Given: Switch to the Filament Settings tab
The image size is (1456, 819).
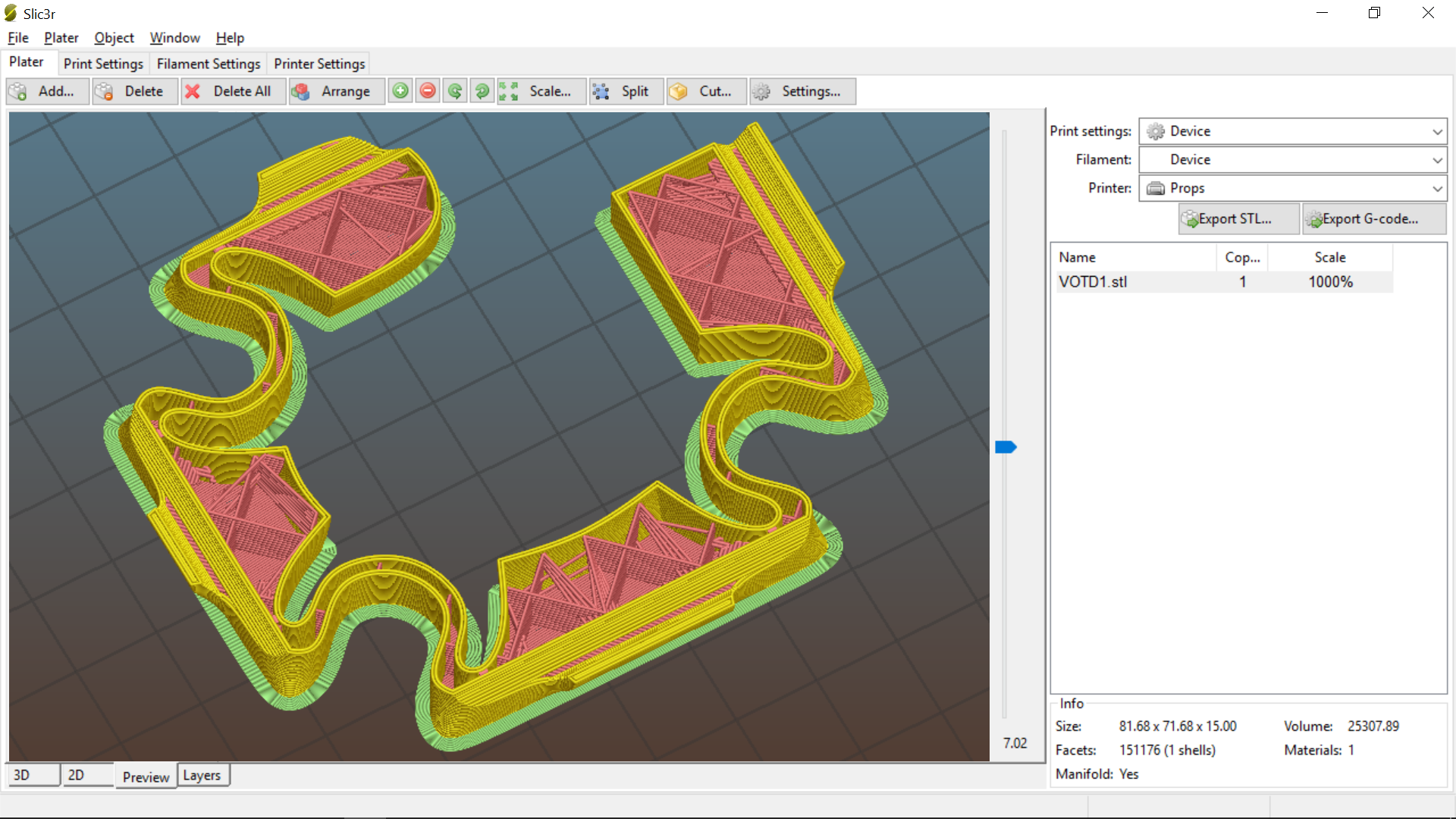Looking at the screenshot, I should point(209,64).
